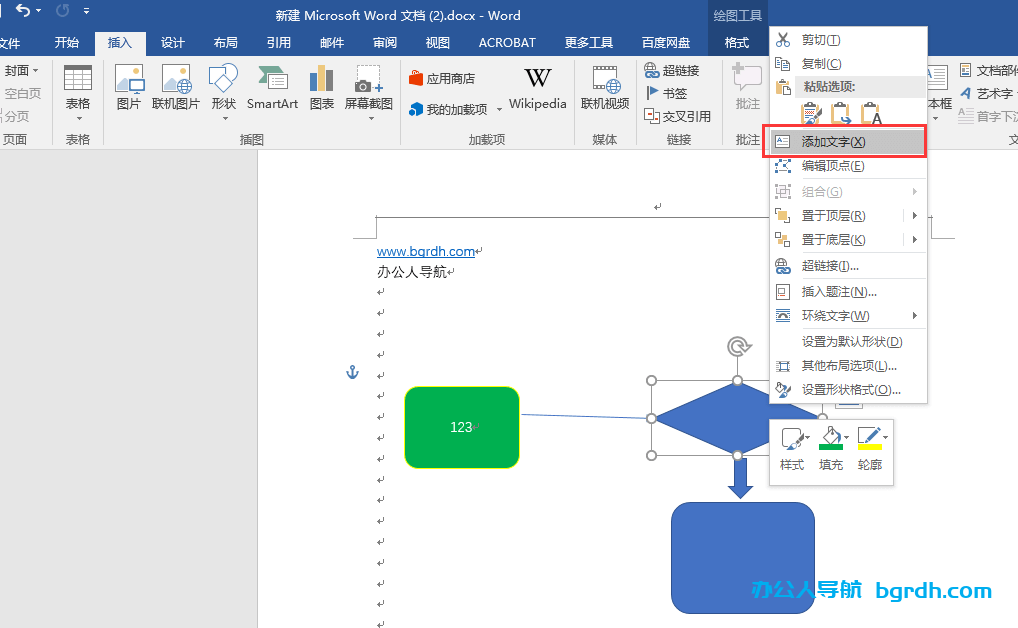Screen dimensions: 1018x628
Task: Expand the 置于顶层 submenu arrow
Action: coord(915,215)
